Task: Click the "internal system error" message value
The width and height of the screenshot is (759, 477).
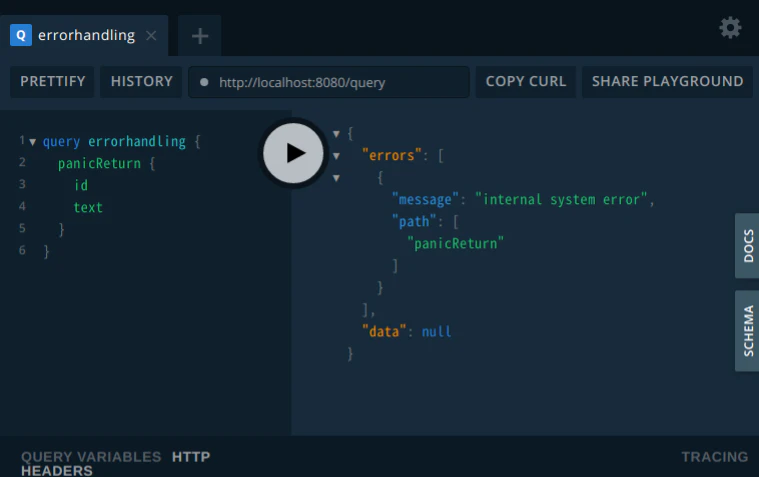Action: click(x=562, y=200)
